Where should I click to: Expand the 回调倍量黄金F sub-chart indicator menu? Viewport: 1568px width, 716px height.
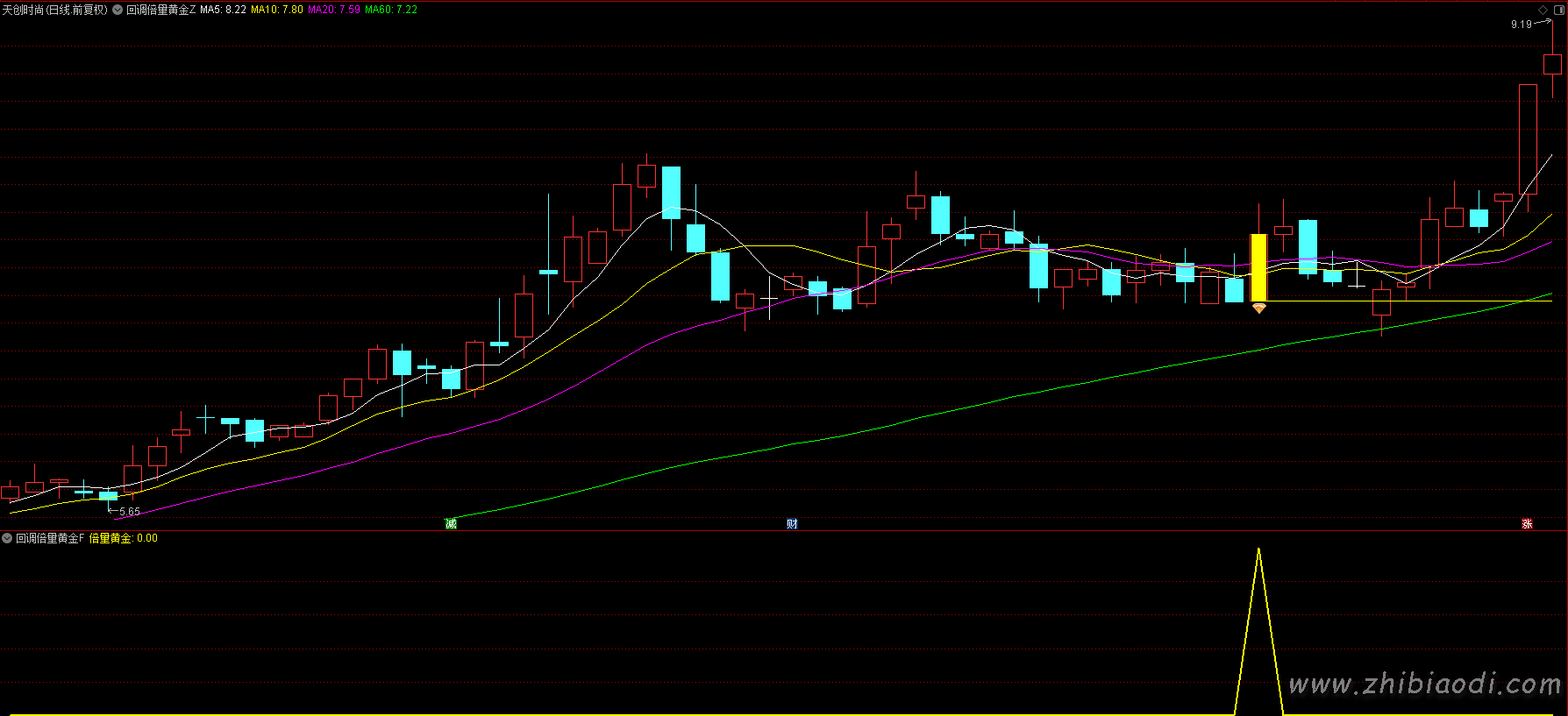pyautogui.click(x=7, y=538)
